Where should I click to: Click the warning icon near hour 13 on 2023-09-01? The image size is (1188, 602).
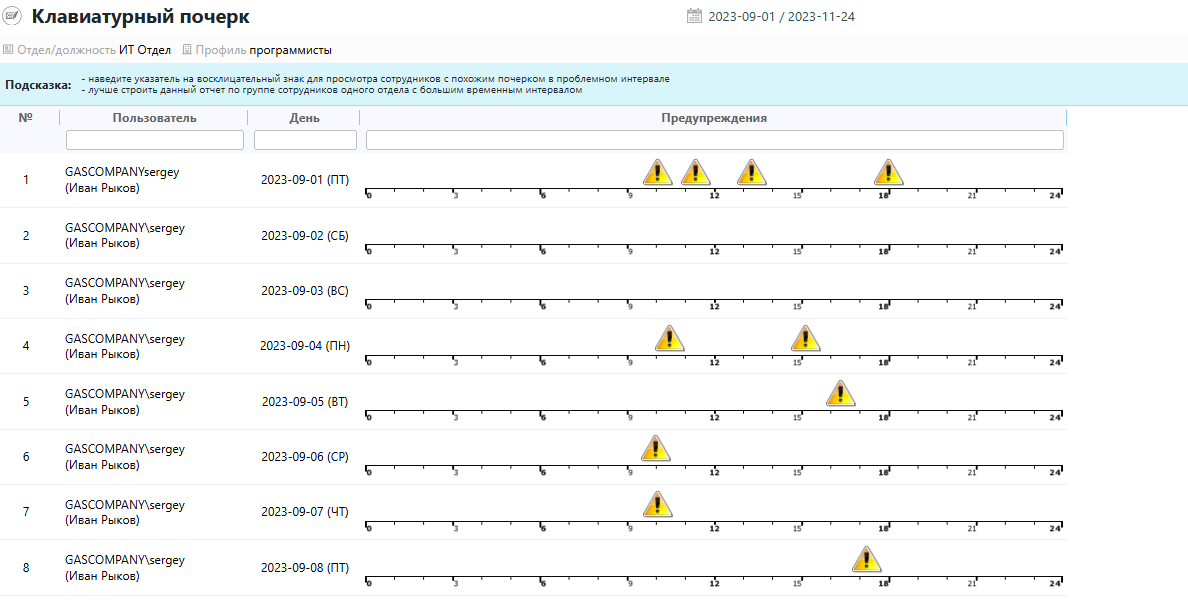click(x=752, y=172)
